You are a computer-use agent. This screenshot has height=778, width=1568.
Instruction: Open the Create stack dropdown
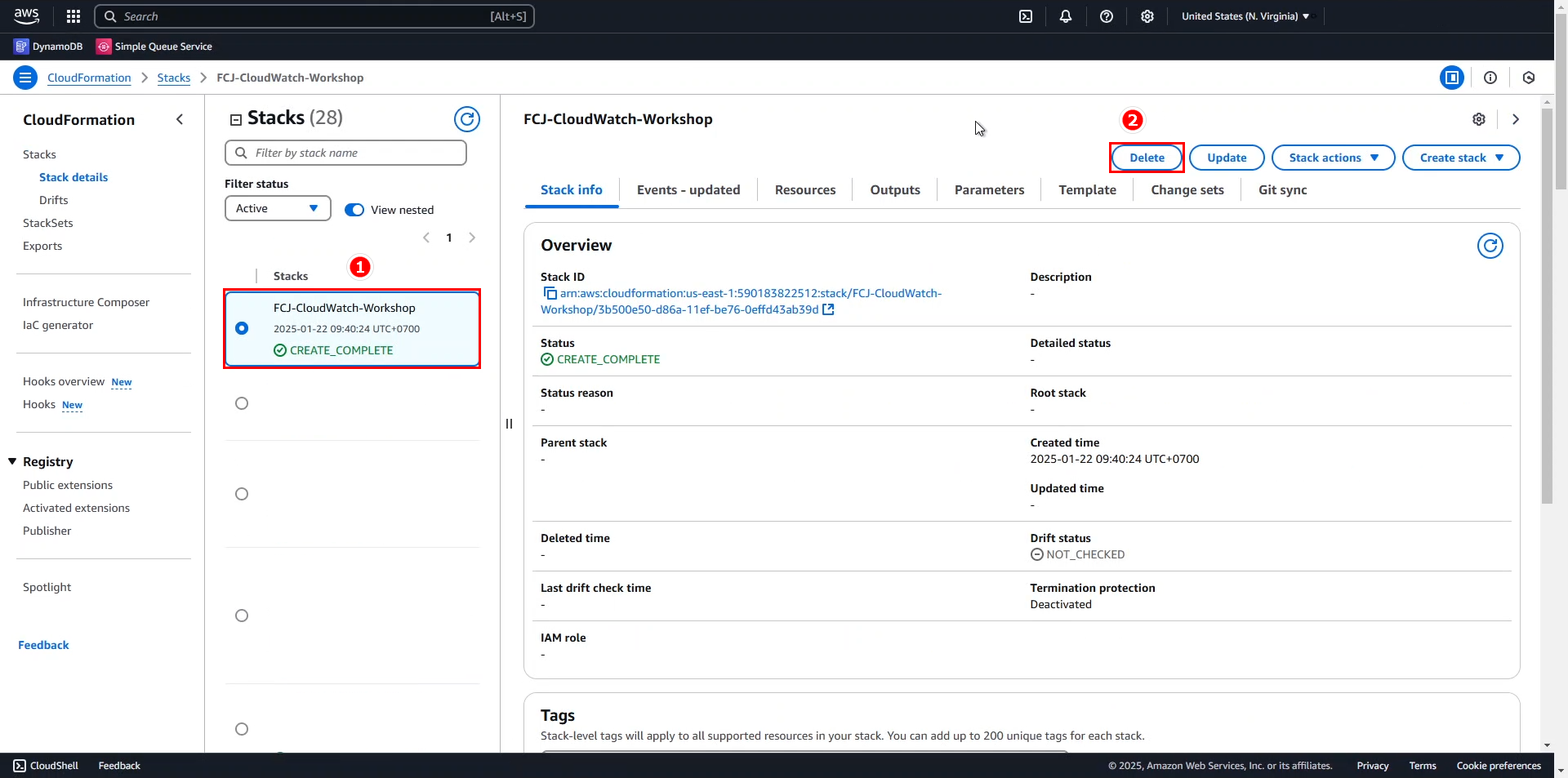click(x=1461, y=158)
